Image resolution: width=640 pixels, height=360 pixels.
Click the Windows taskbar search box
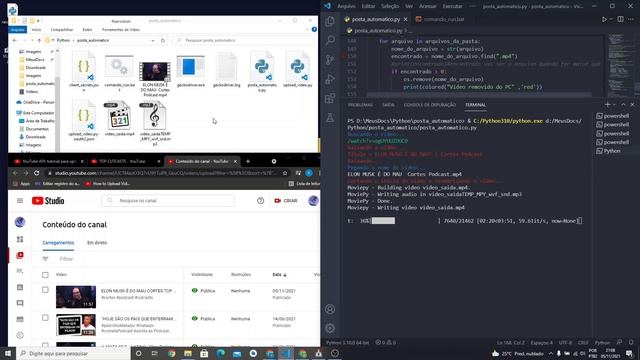pyautogui.click(x=73, y=353)
